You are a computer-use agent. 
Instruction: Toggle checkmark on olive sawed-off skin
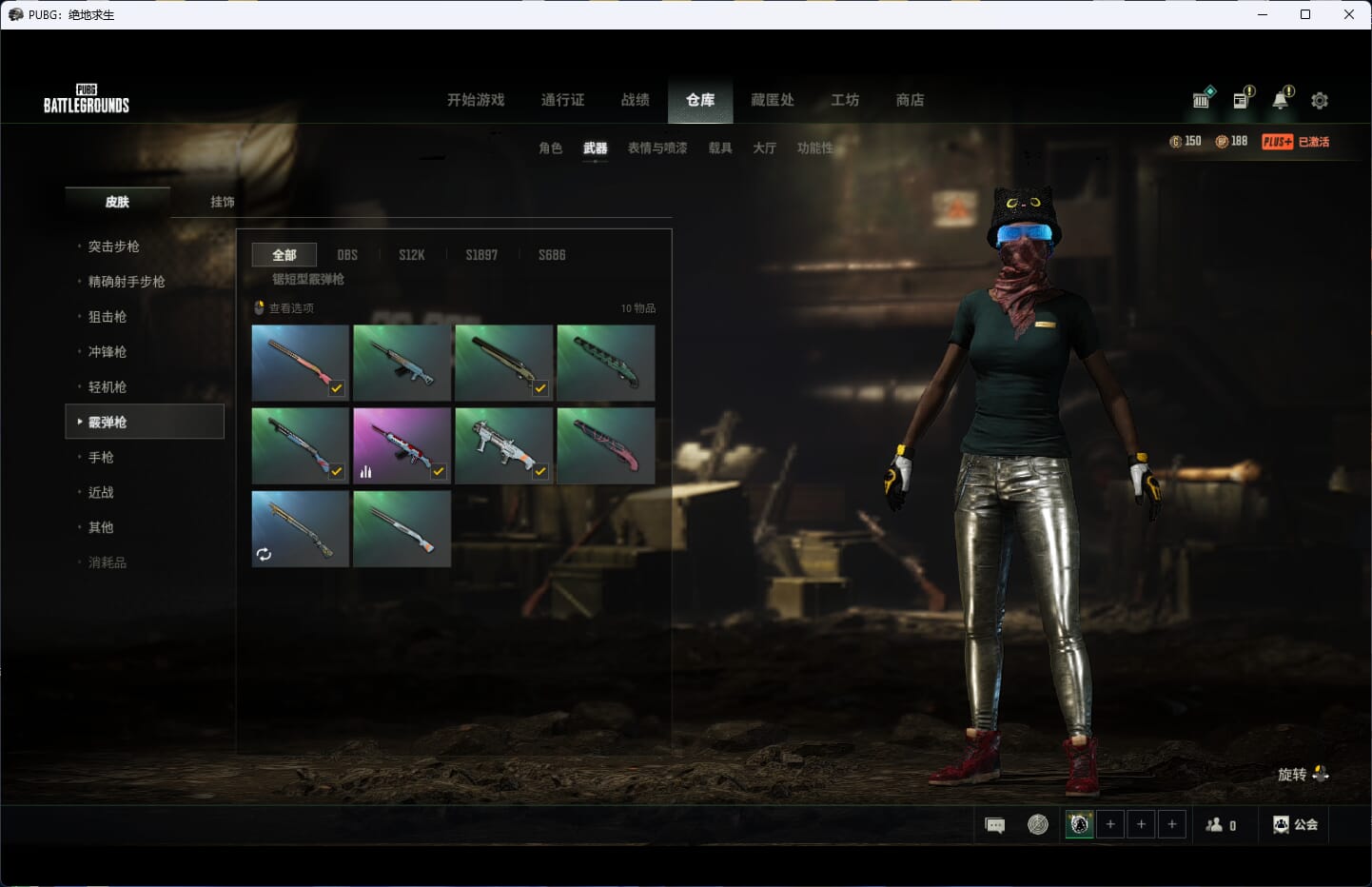(x=540, y=388)
